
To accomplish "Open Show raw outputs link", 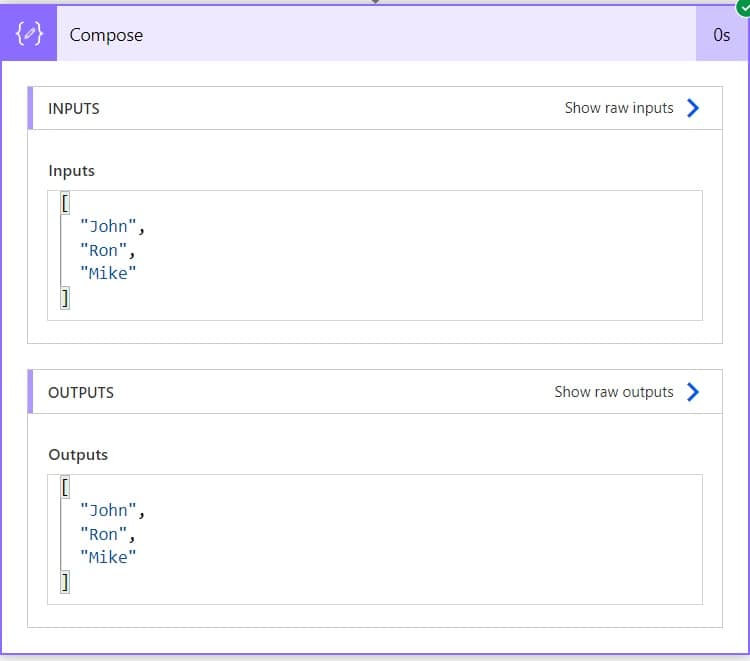I will coord(614,392).
